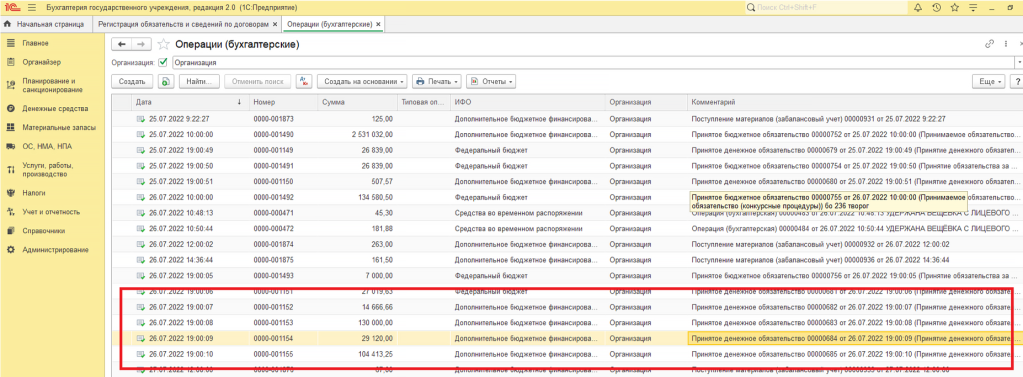
Task: Click the amount 507,57
Action: (x=382, y=181)
